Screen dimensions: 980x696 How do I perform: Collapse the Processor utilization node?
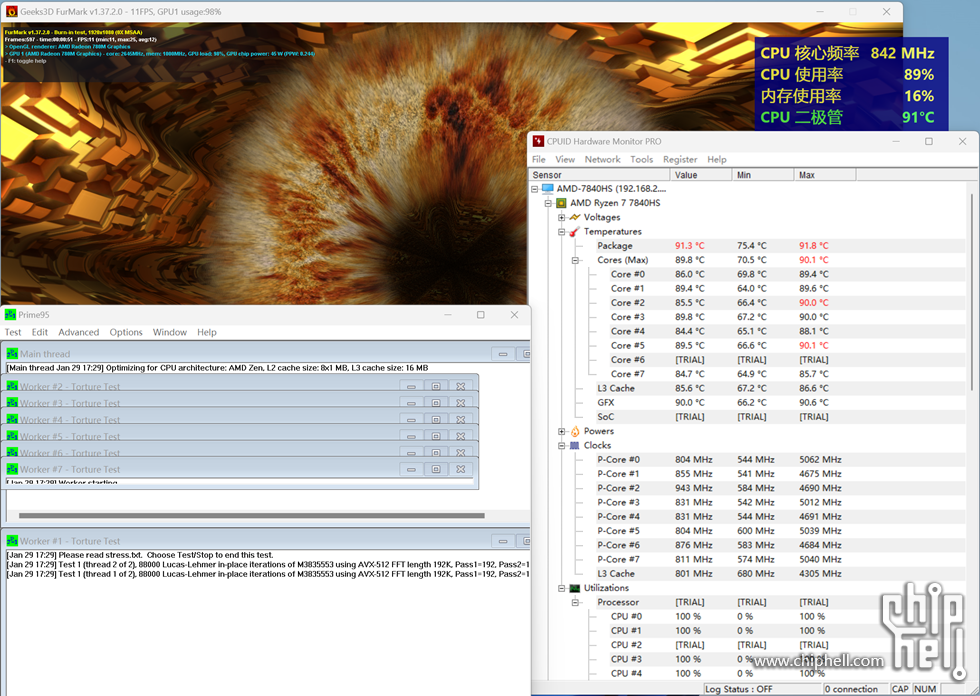pyautogui.click(x=575, y=603)
